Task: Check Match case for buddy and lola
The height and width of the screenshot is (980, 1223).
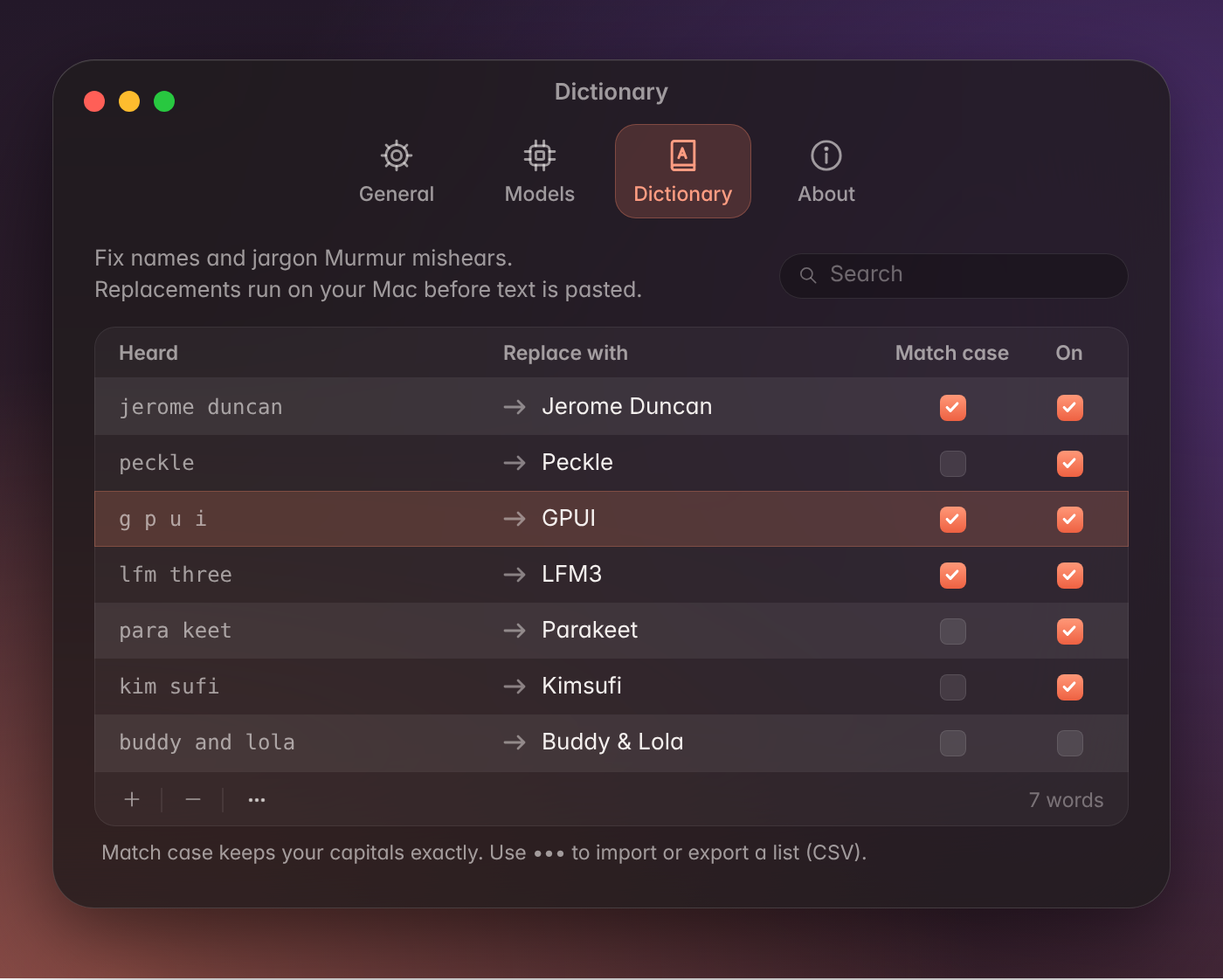Action: point(953,743)
